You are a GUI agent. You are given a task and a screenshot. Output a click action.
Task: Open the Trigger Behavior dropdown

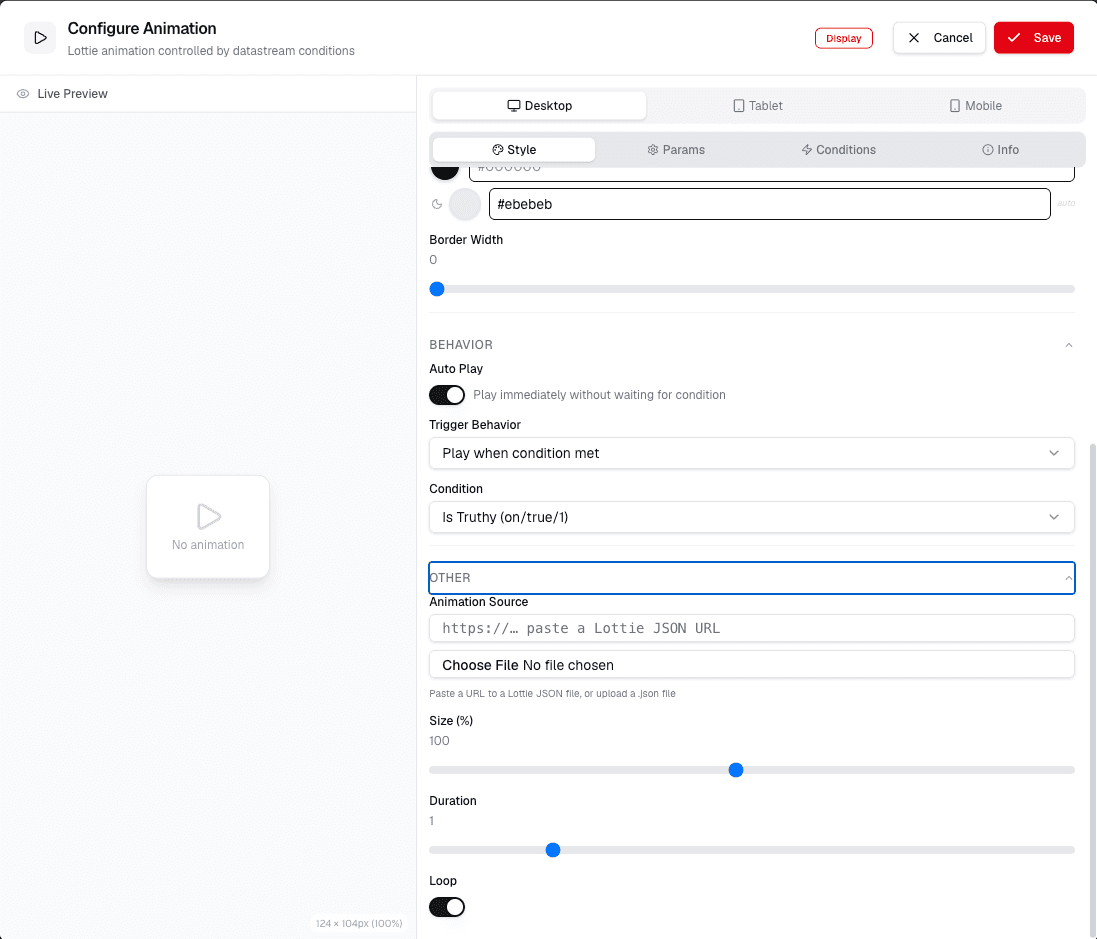click(751, 453)
